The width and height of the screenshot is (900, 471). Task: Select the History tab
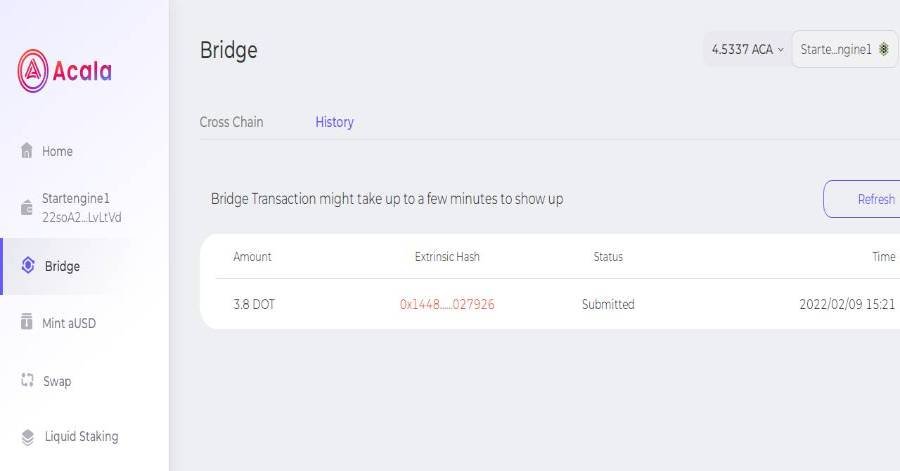click(335, 122)
